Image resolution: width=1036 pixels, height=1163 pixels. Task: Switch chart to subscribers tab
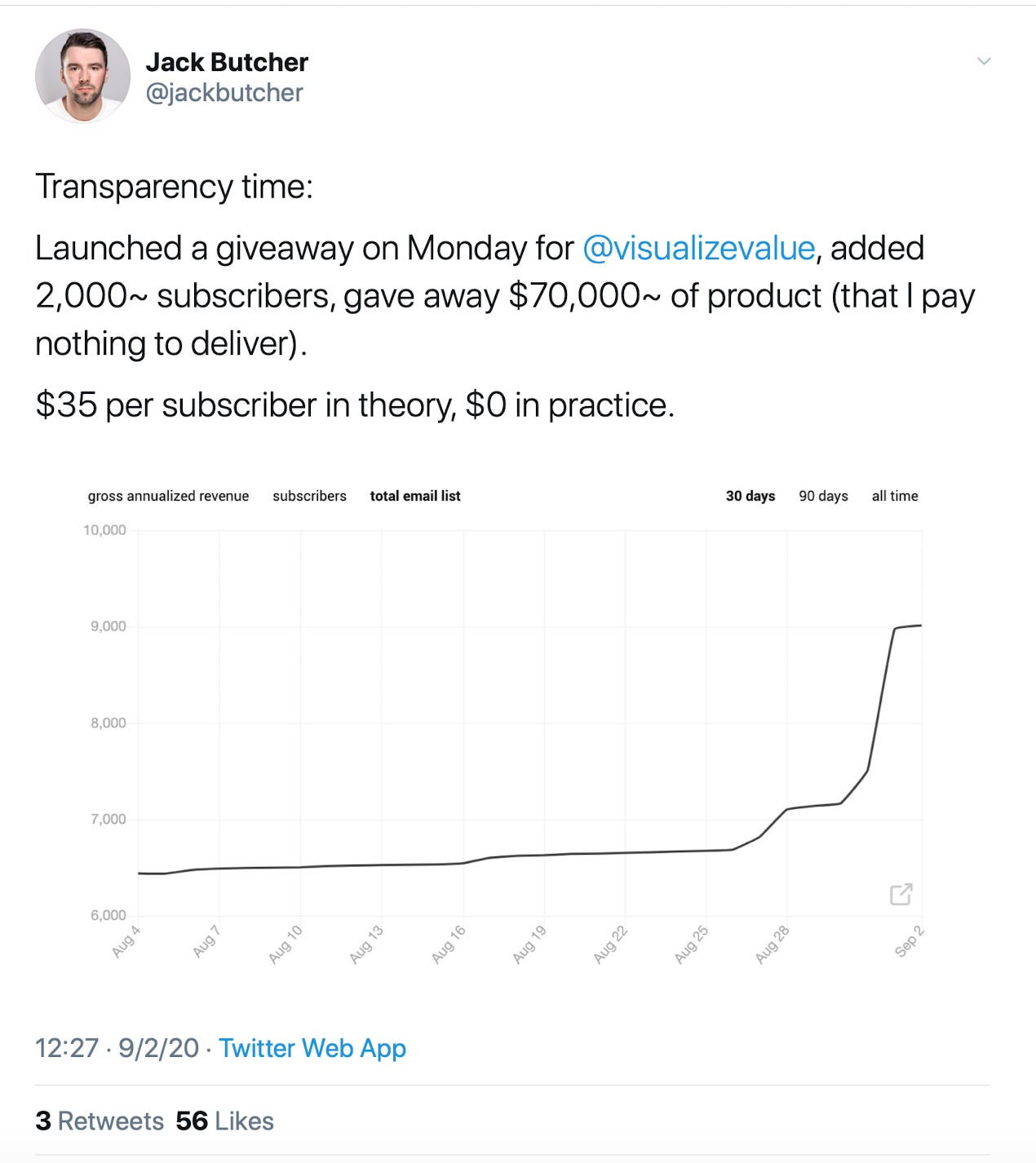[x=309, y=496]
